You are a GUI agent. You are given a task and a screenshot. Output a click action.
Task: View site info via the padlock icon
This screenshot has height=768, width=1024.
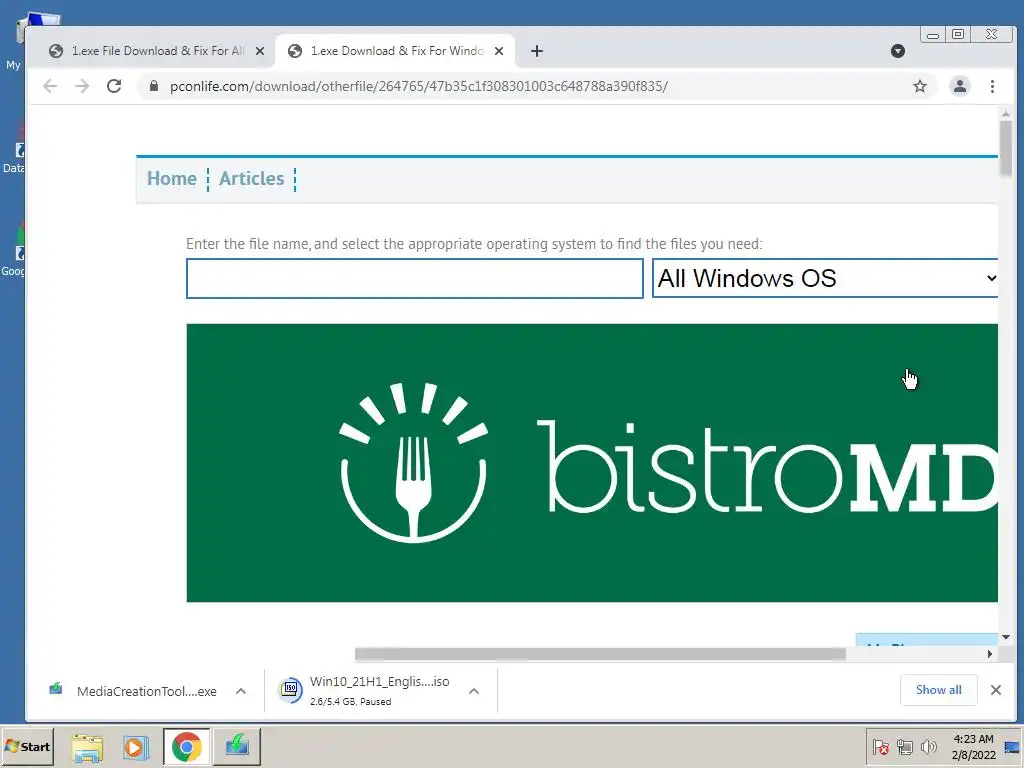pyautogui.click(x=154, y=86)
